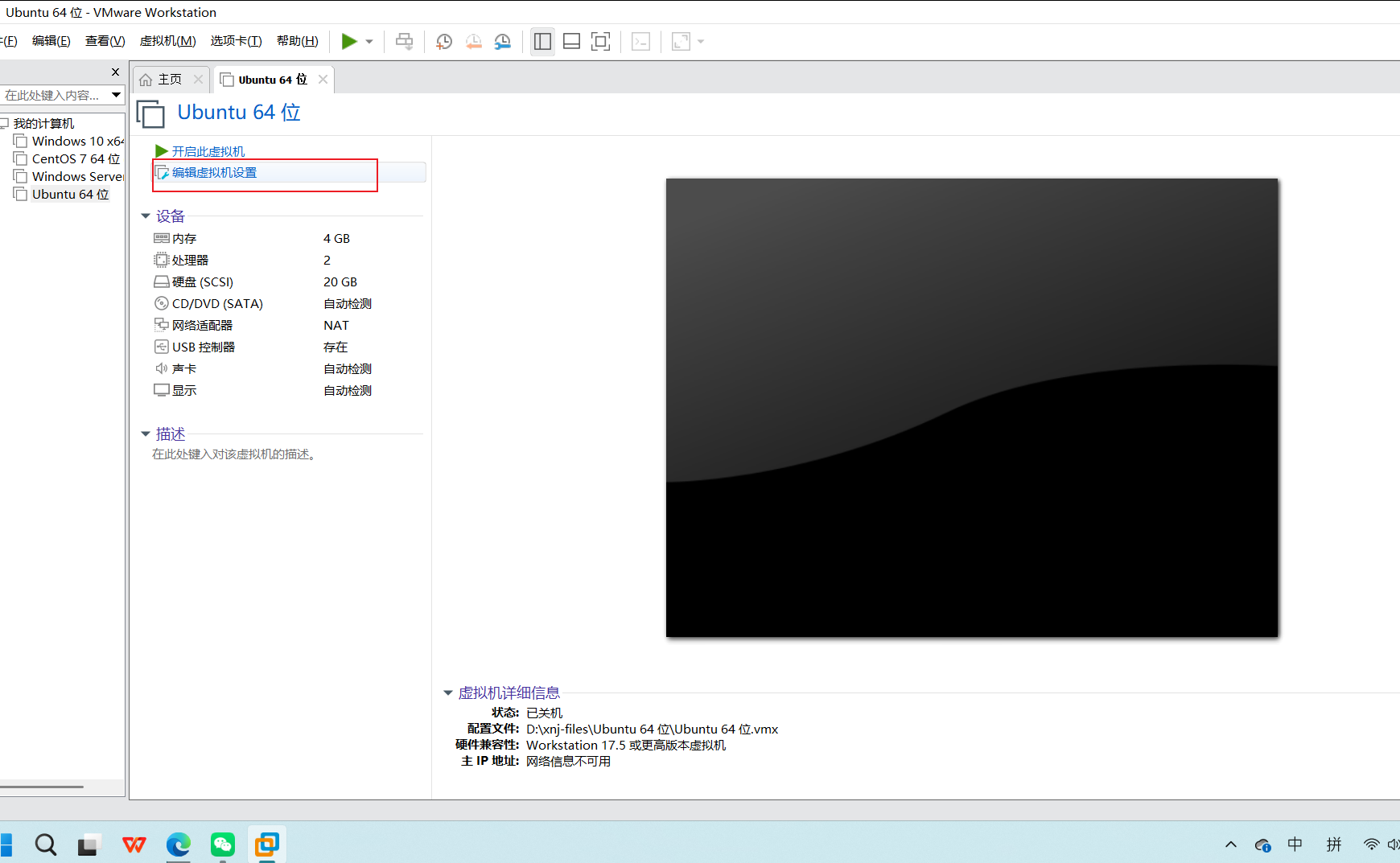Click 编辑虚拟机设置 link
The height and width of the screenshot is (863, 1400).
pos(214,172)
